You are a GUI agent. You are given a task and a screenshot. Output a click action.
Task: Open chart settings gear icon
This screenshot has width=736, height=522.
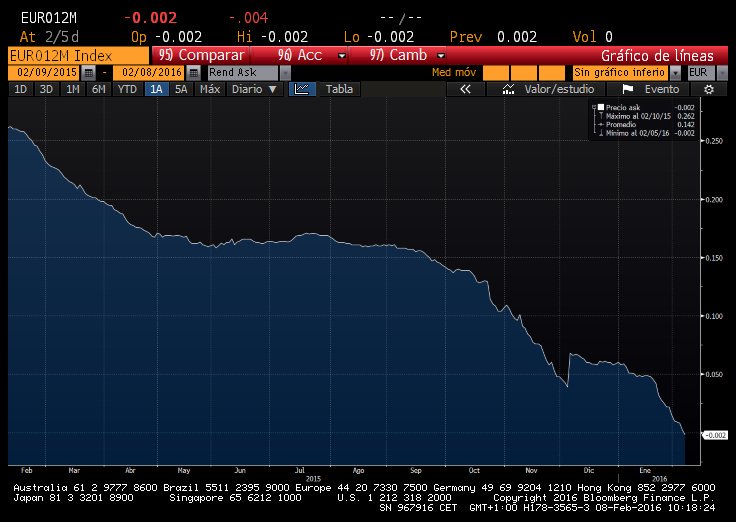709,89
